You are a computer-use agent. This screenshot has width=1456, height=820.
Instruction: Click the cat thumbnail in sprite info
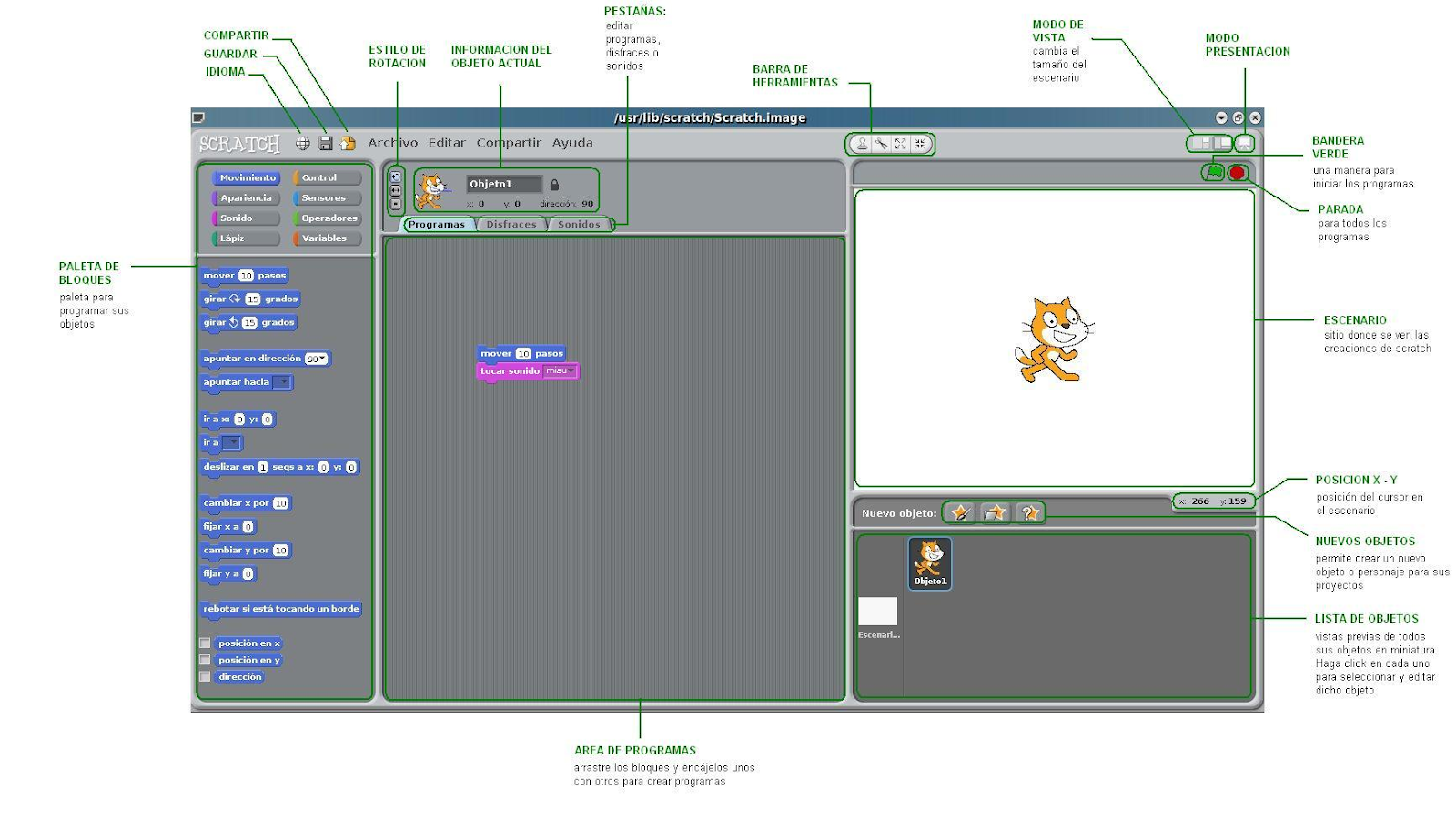pyautogui.click(x=431, y=191)
